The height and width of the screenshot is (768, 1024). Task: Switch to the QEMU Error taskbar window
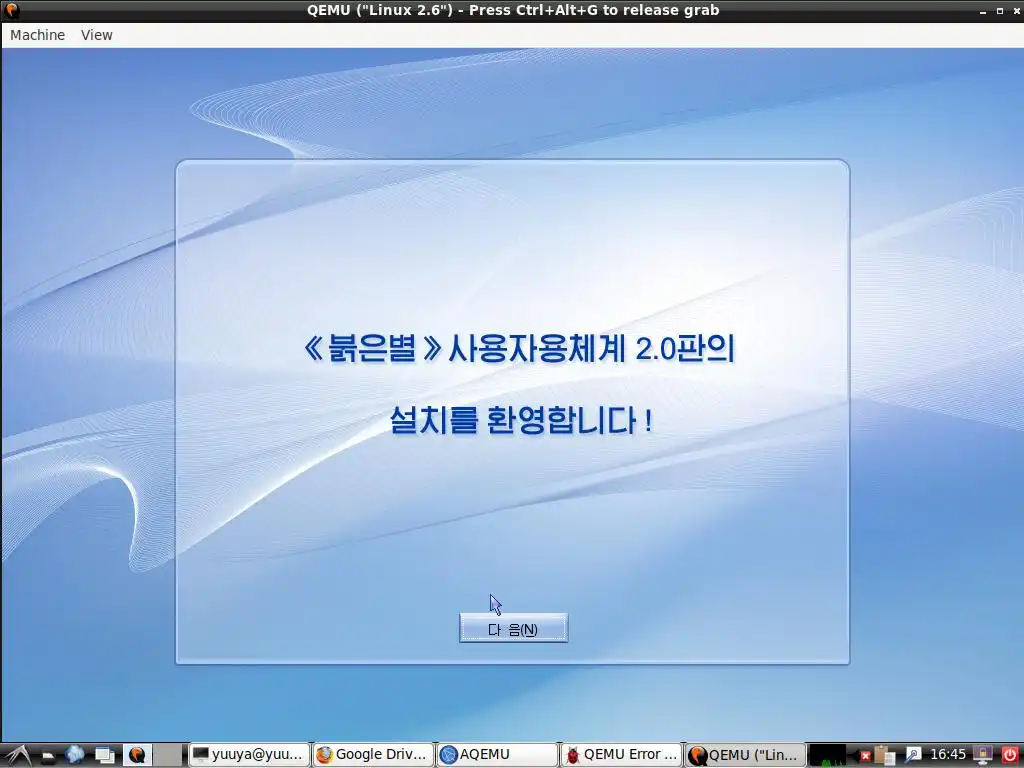tap(620, 755)
